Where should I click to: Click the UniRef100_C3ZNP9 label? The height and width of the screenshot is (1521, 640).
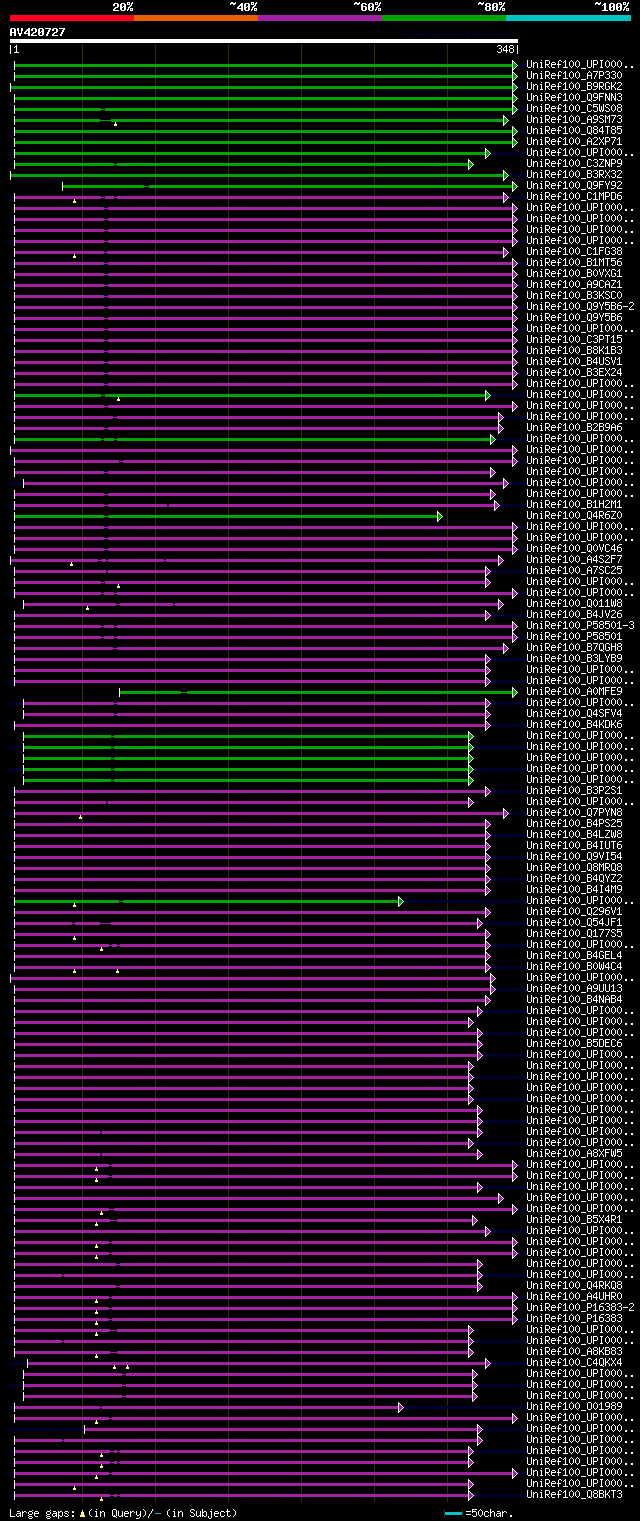[574, 163]
